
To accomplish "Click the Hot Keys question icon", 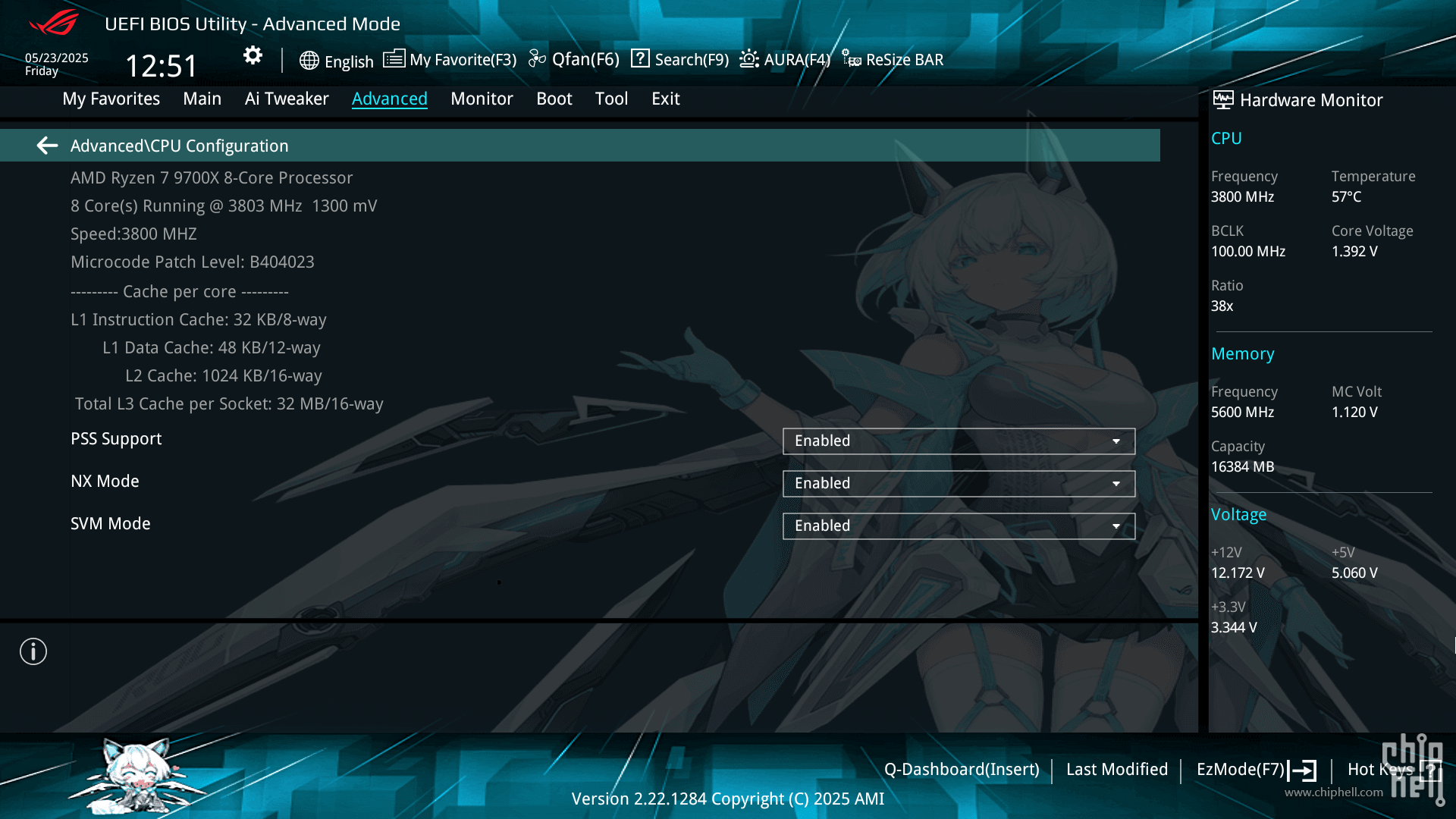I will (1430, 770).
